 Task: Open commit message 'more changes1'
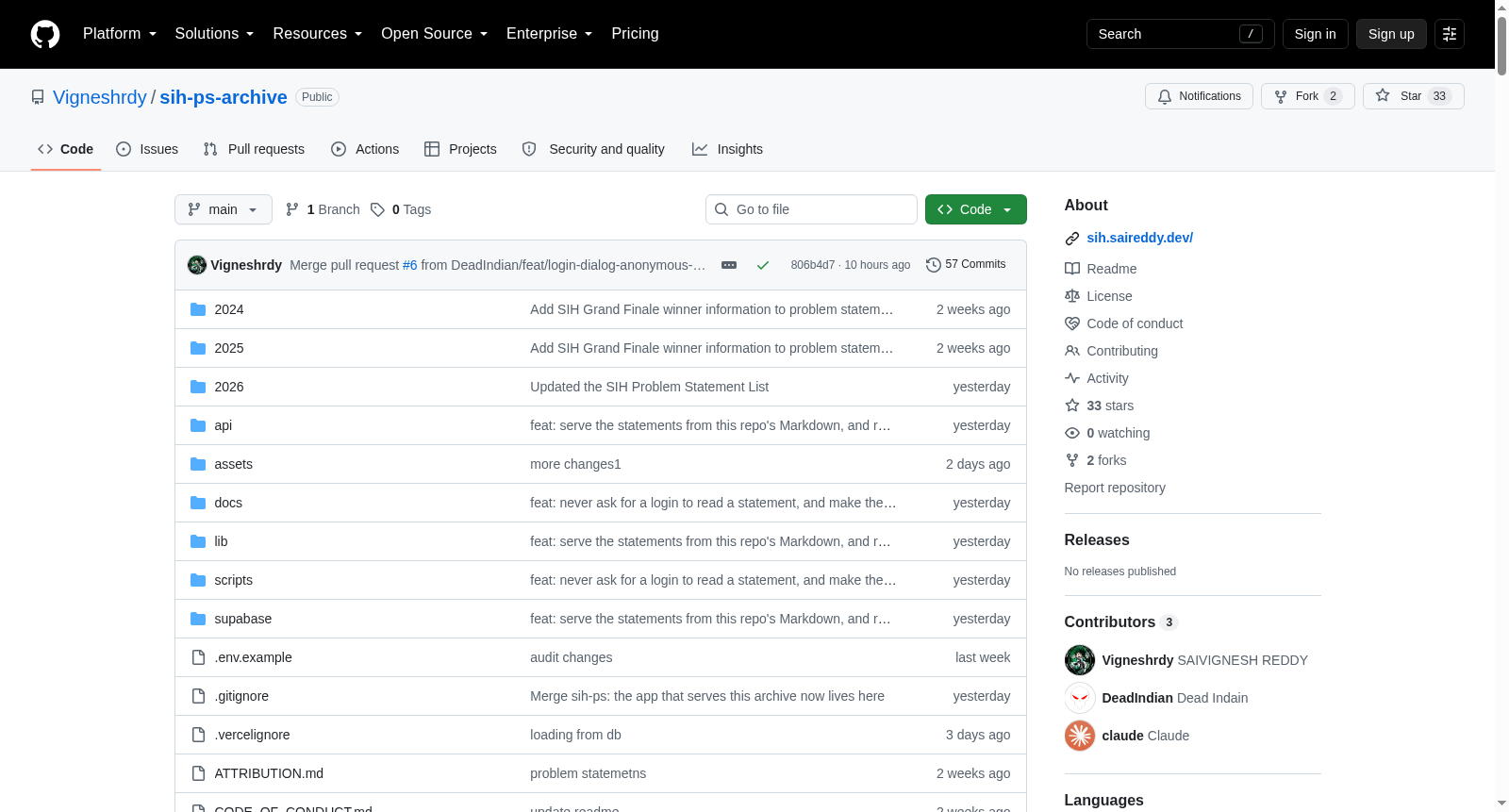click(x=575, y=464)
